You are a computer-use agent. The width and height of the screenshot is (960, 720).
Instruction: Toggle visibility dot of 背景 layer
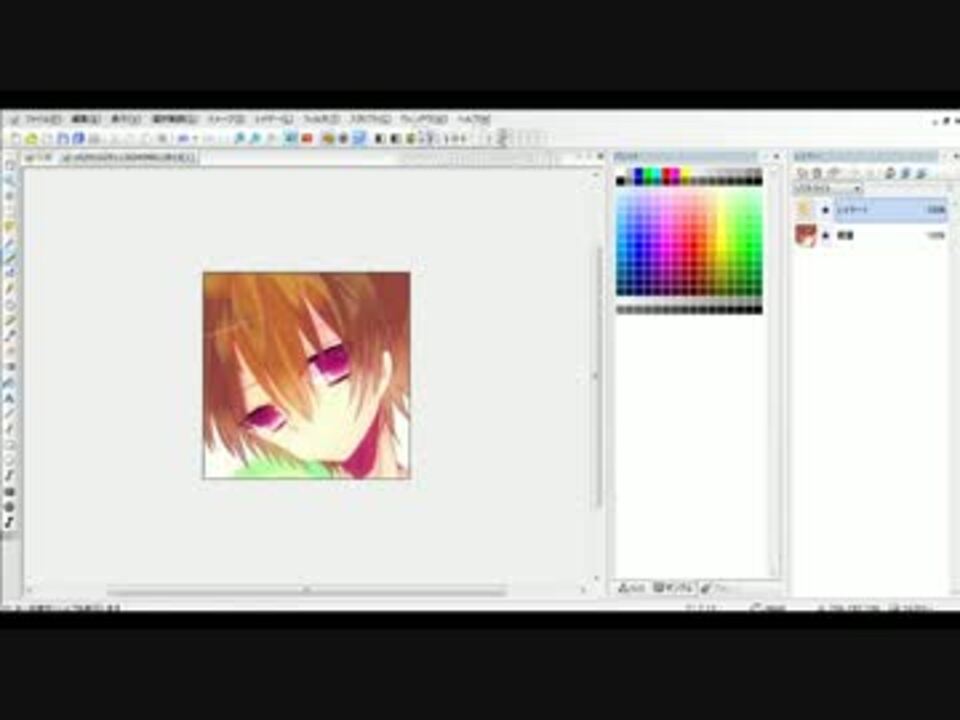click(825, 235)
